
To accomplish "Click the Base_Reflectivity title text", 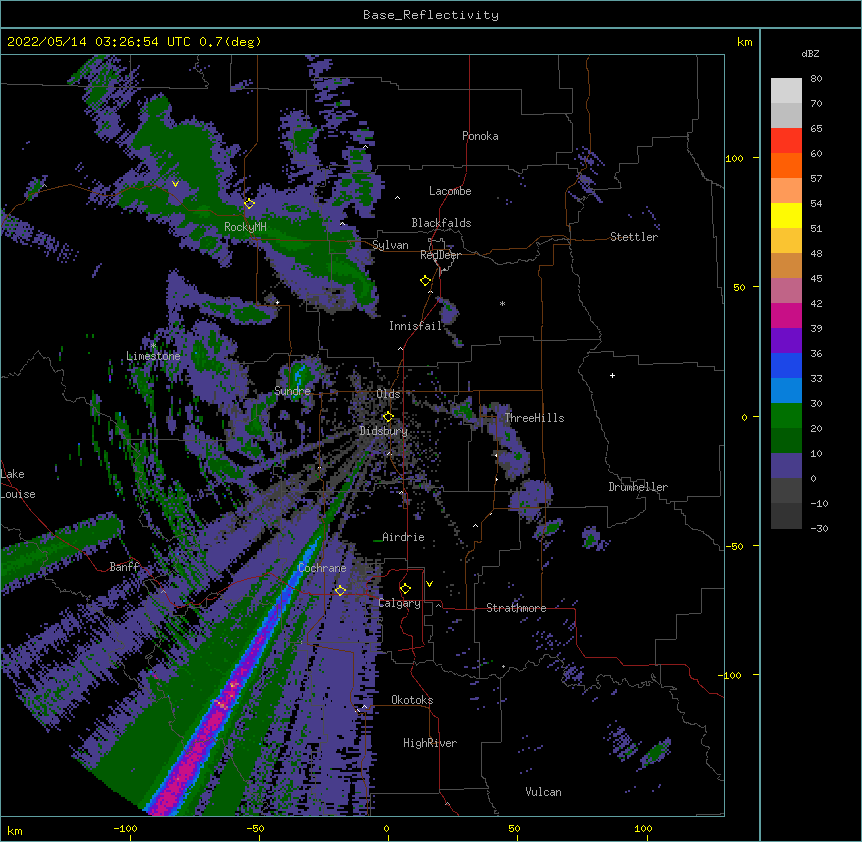I will click(x=430, y=15).
